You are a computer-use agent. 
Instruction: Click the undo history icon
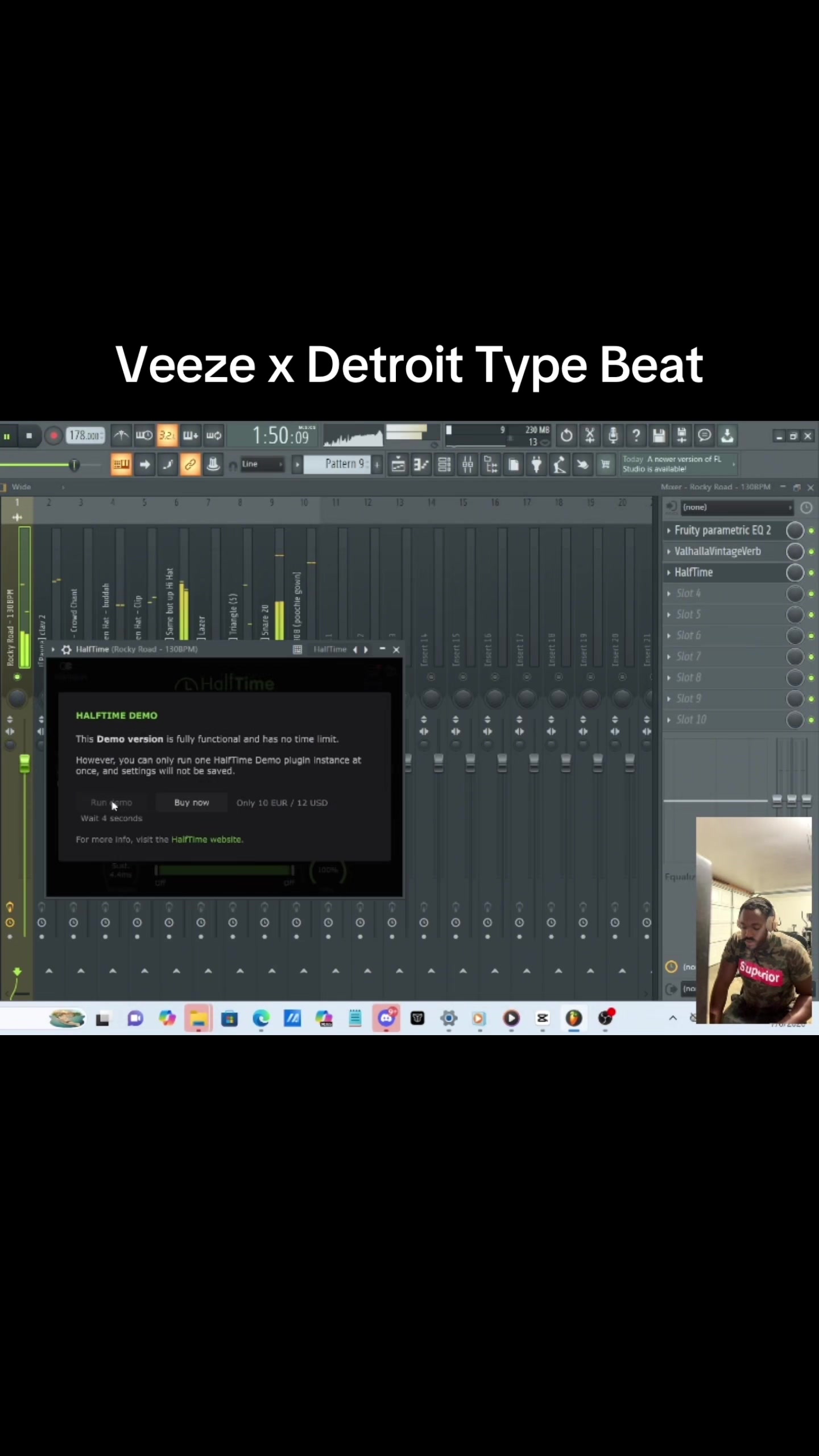[566, 436]
